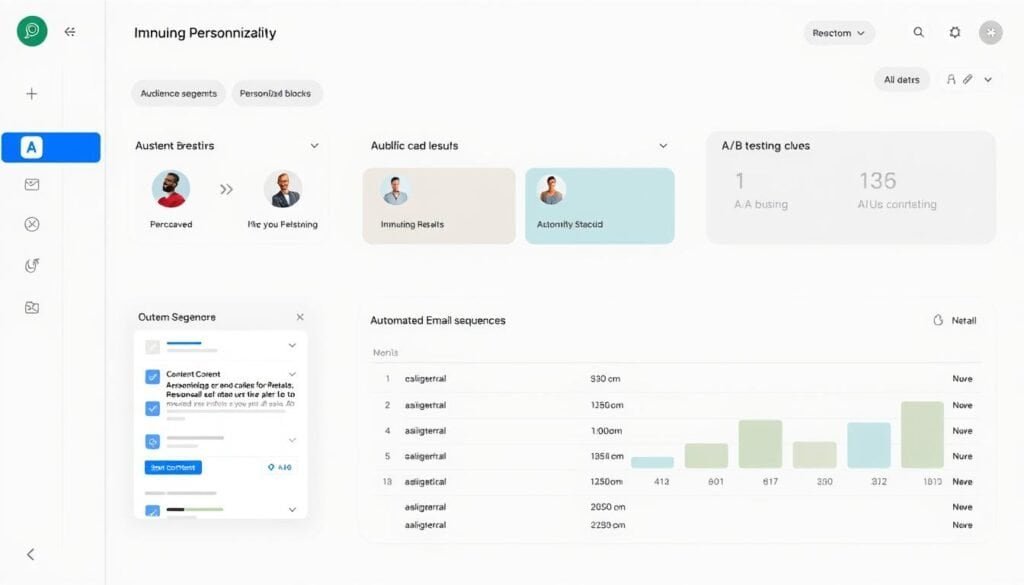Viewport: 1024px width, 585px height.
Task: Open the Reactom dropdown in the header
Action: pos(839,33)
